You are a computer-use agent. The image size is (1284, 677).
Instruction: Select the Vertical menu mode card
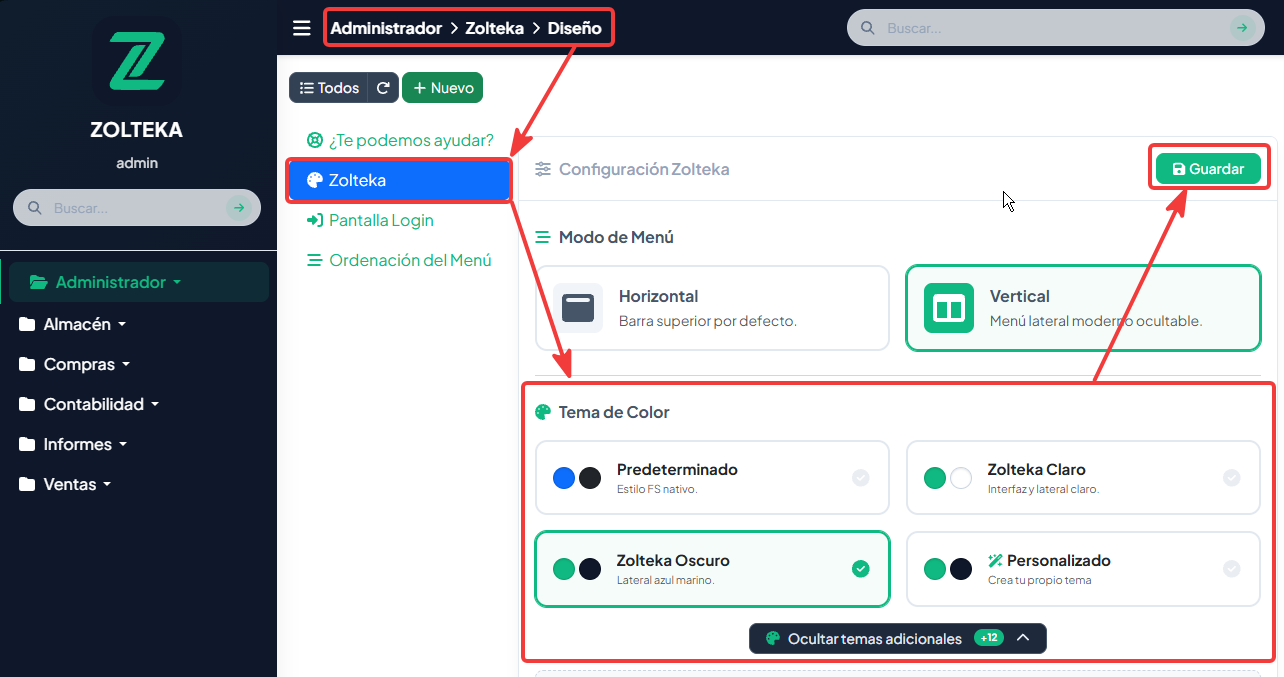click(x=1083, y=308)
